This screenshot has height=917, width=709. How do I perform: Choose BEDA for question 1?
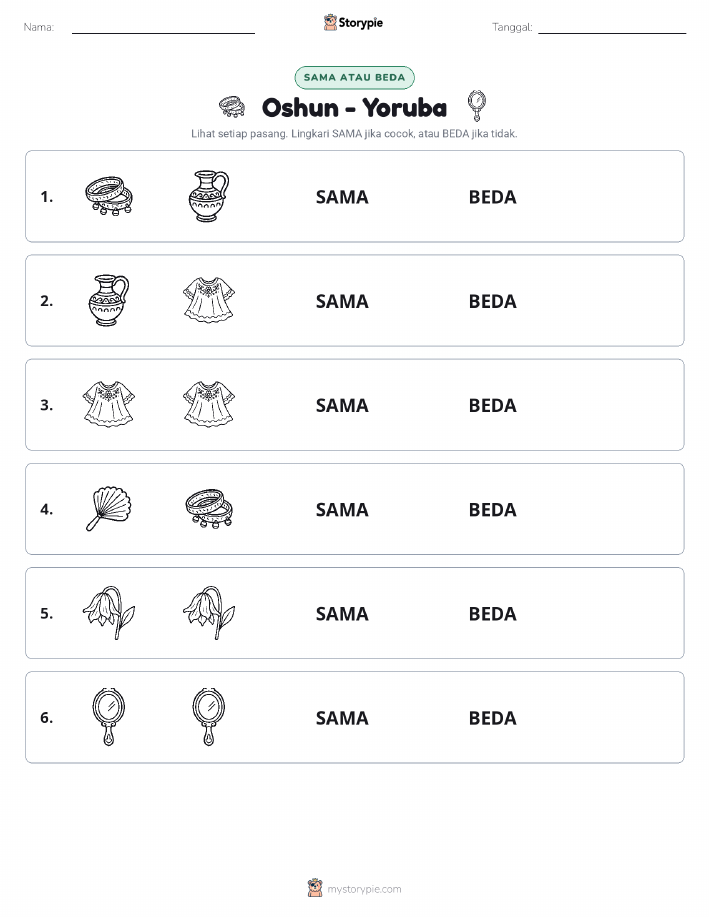click(x=493, y=197)
